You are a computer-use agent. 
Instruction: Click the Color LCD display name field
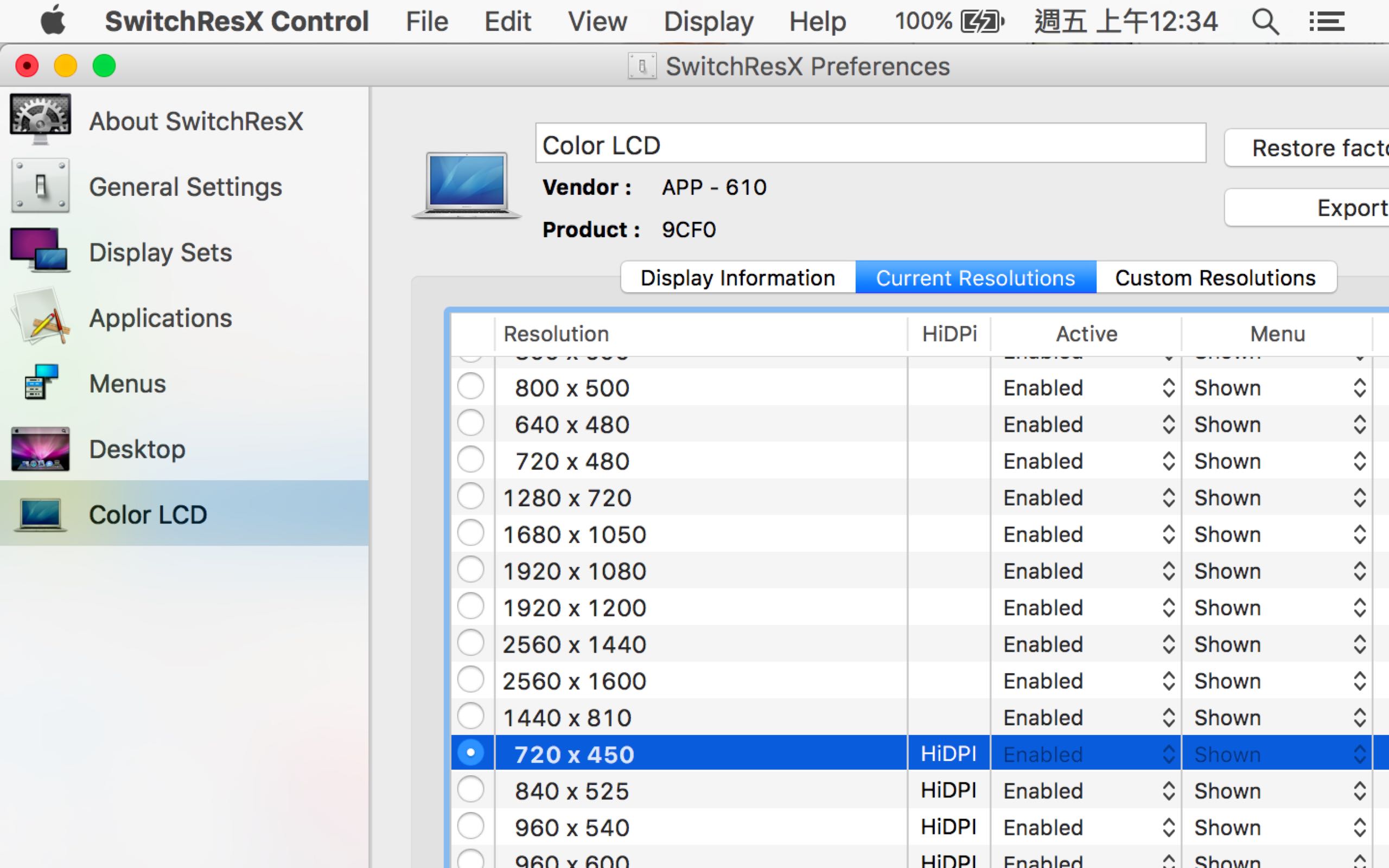point(871,144)
